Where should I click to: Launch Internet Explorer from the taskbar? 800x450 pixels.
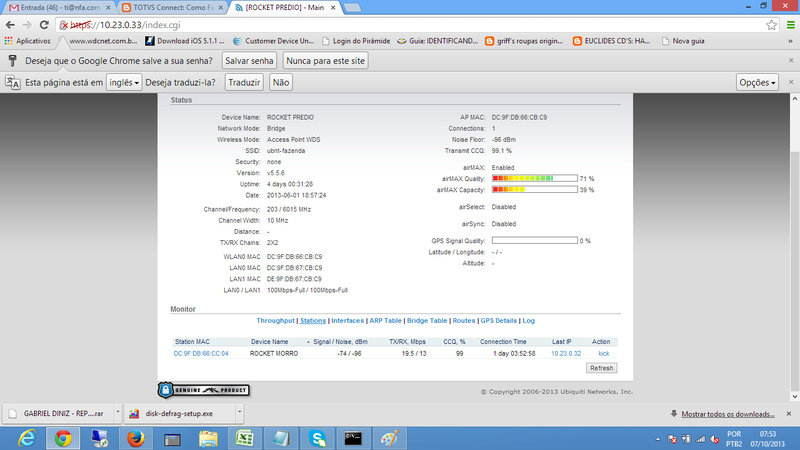pos(27,438)
